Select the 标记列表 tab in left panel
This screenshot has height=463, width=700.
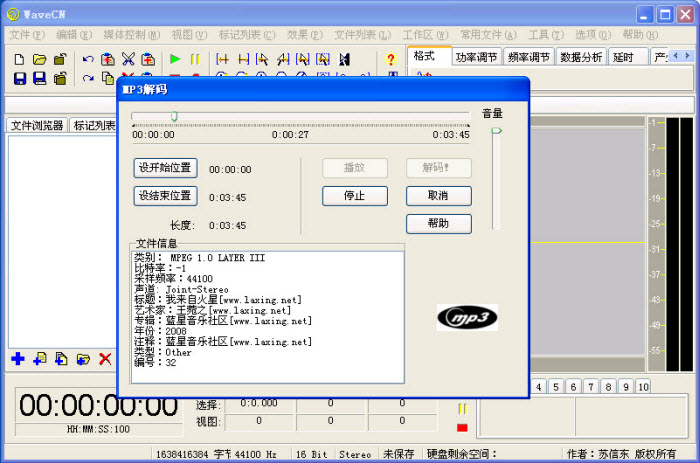click(94, 125)
